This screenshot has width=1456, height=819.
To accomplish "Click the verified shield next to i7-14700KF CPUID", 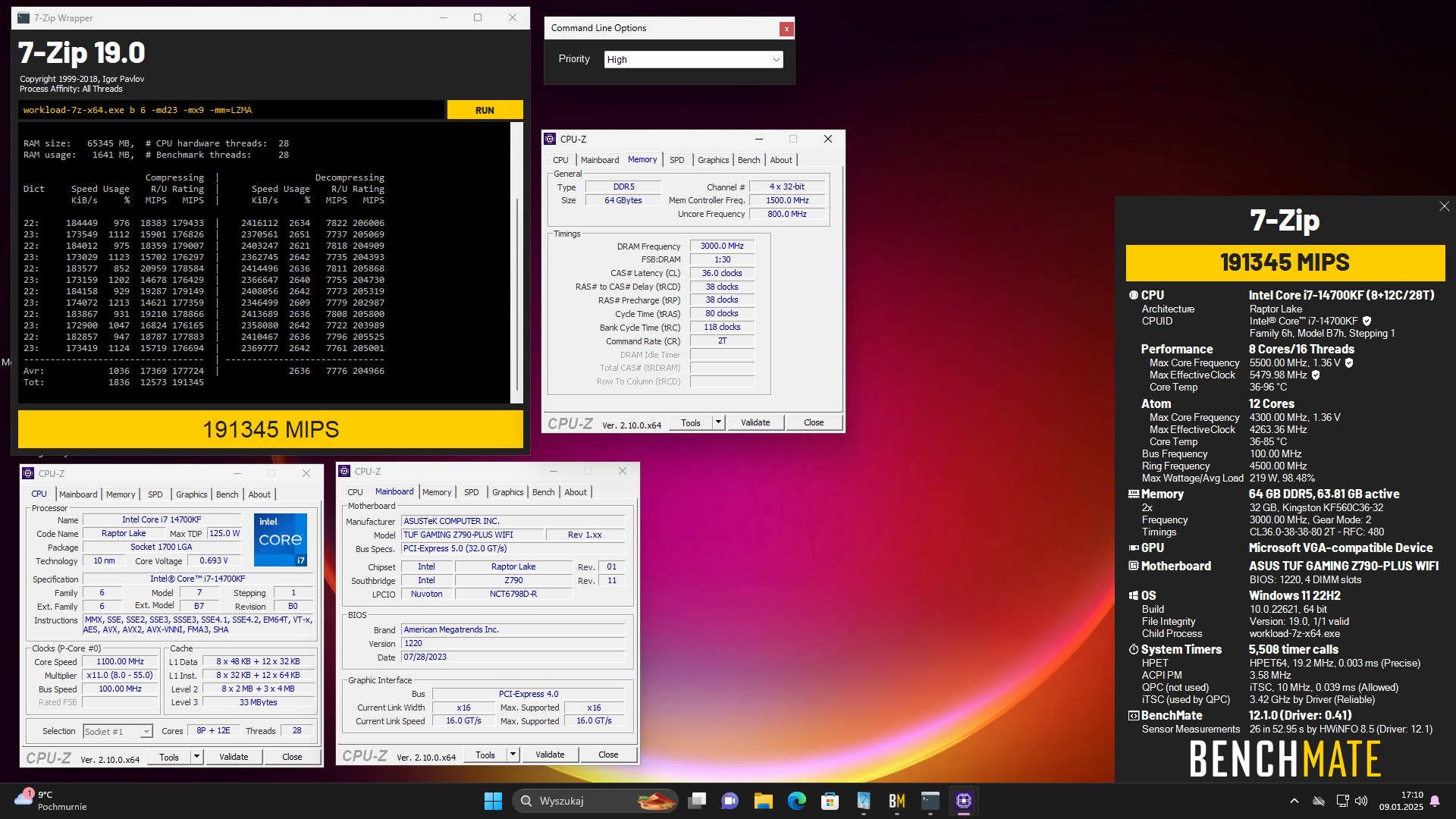I will click(1367, 322).
